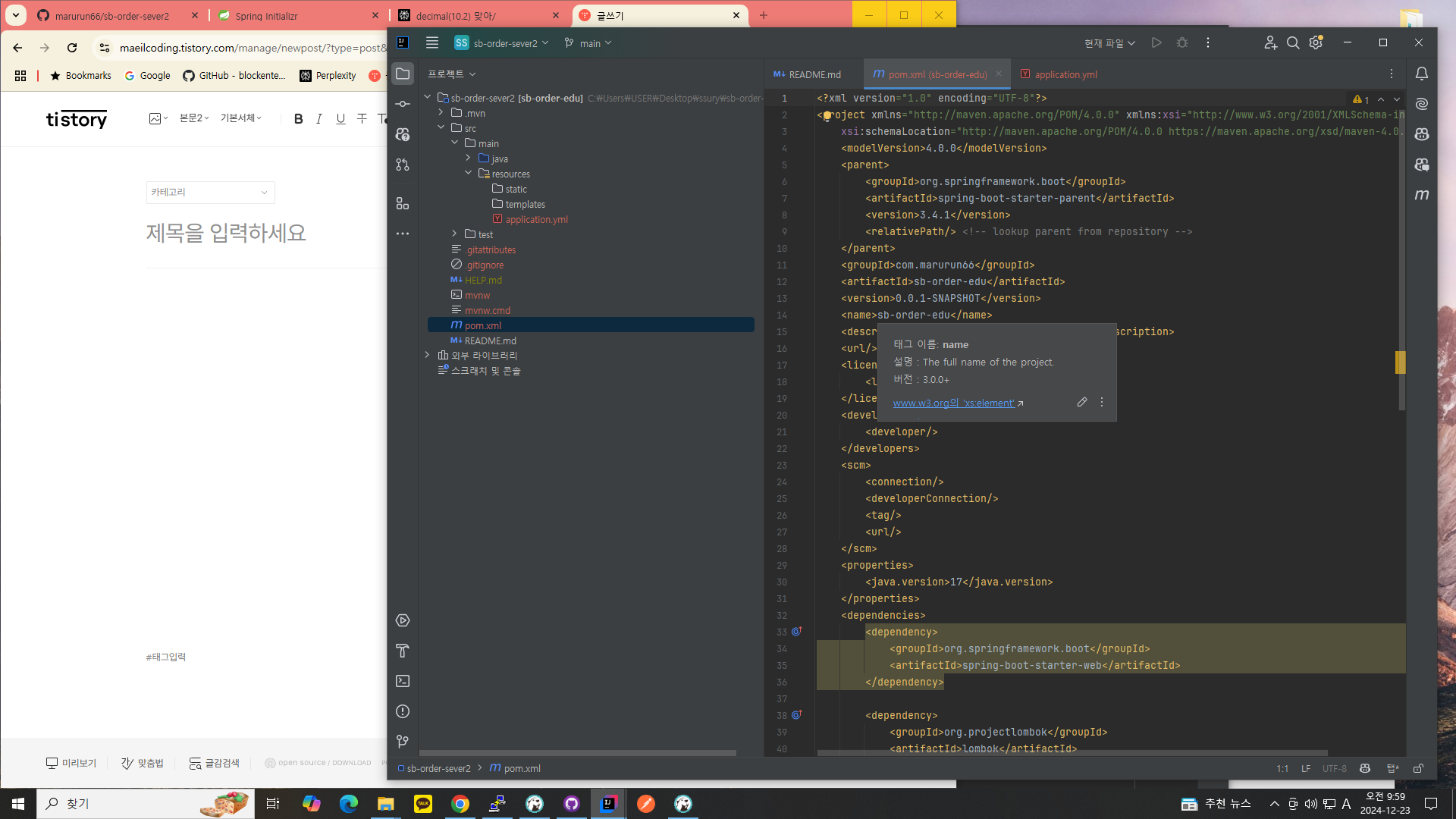Open the Maven tool window icon
Screen dimensions: 1456x819
[x=1422, y=195]
